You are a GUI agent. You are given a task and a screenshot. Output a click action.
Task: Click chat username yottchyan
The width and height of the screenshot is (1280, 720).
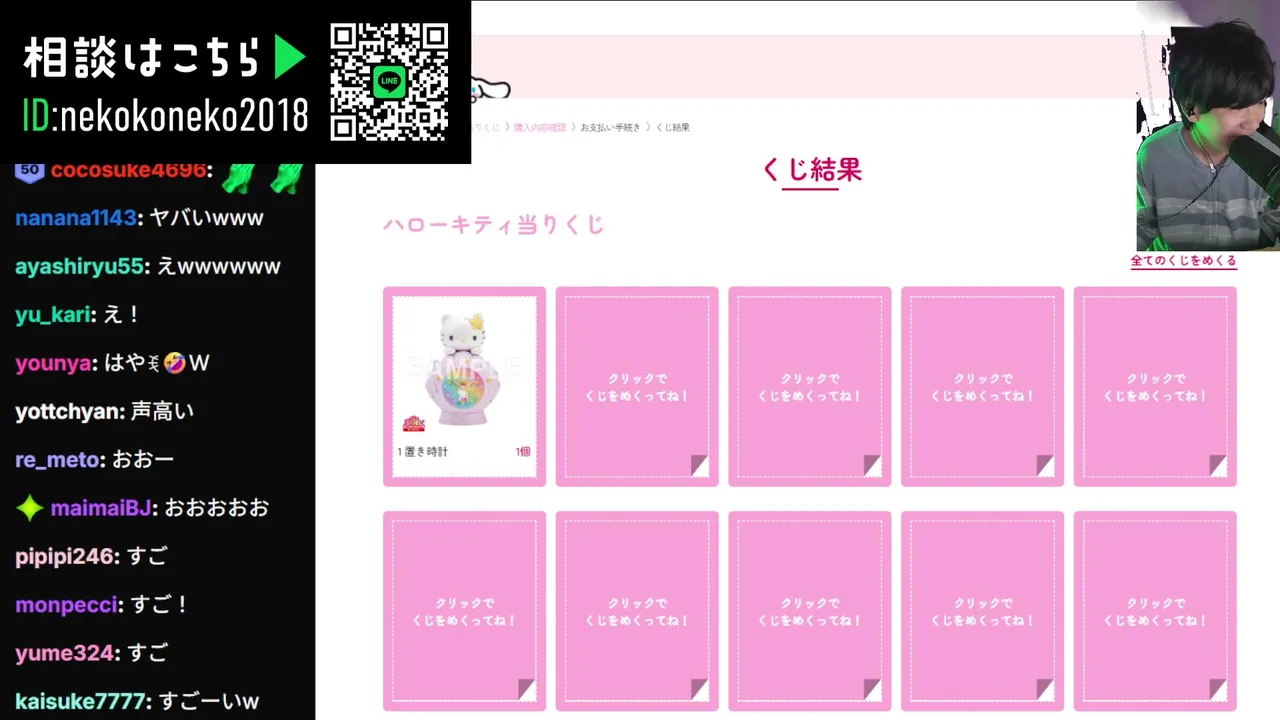pos(69,411)
